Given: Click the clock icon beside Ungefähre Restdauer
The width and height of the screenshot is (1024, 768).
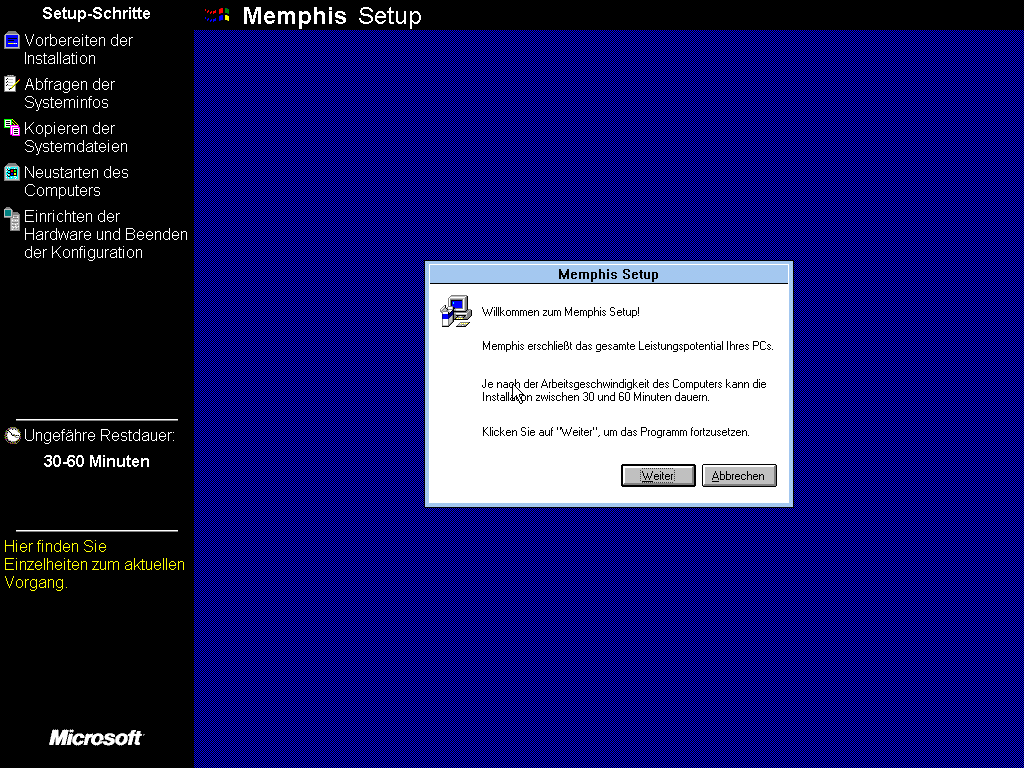Looking at the screenshot, I should pos(12,436).
